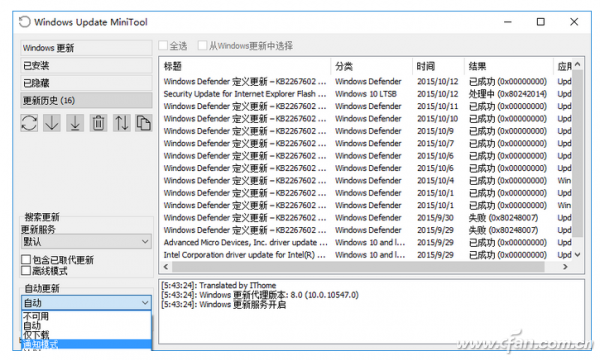Choose 不可用 in the auto-update list
The width and height of the screenshot is (600, 360).
(86, 316)
